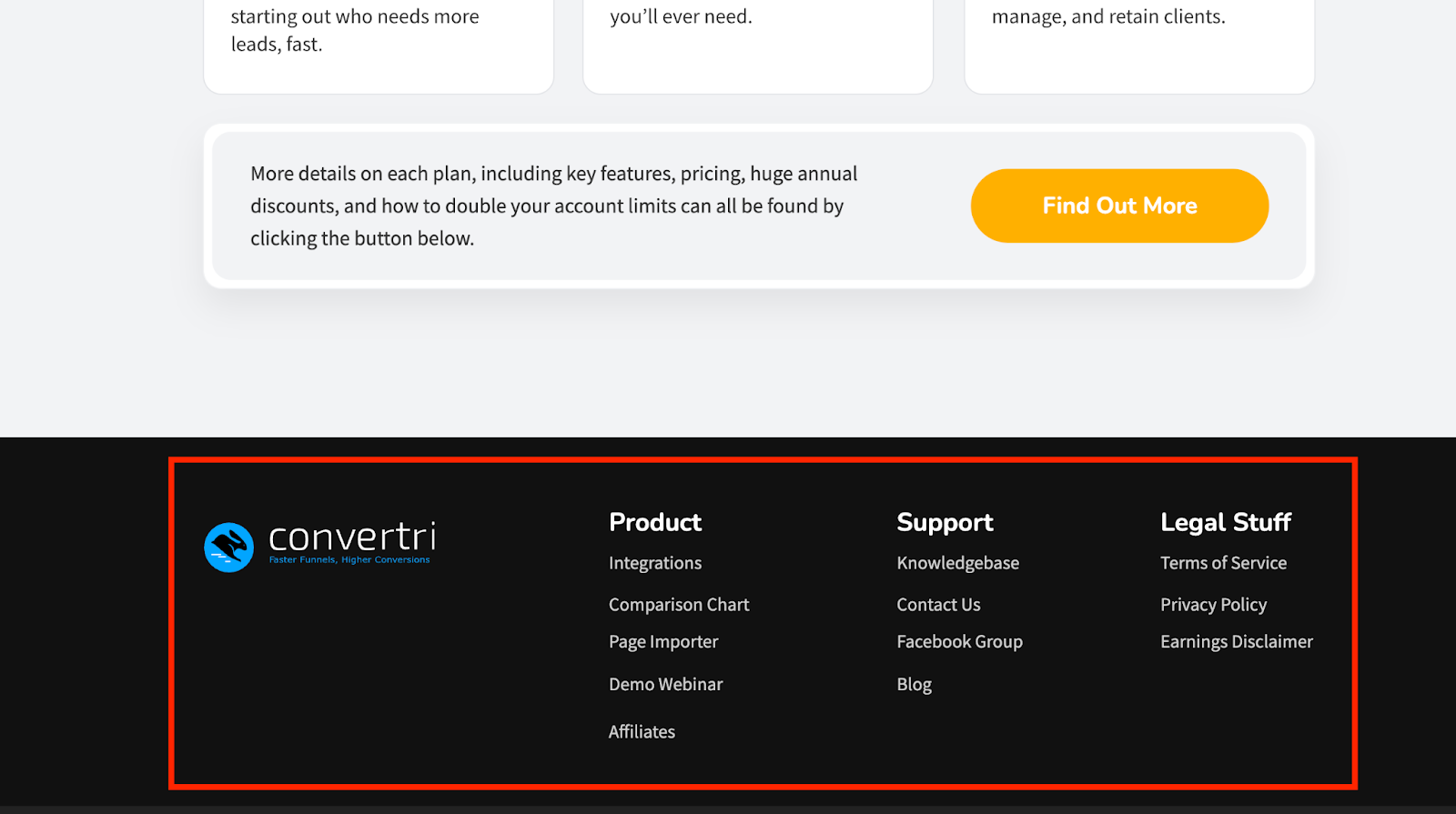Open the Demo Webinar link
The width and height of the screenshot is (1456, 814).
pyautogui.click(x=665, y=684)
